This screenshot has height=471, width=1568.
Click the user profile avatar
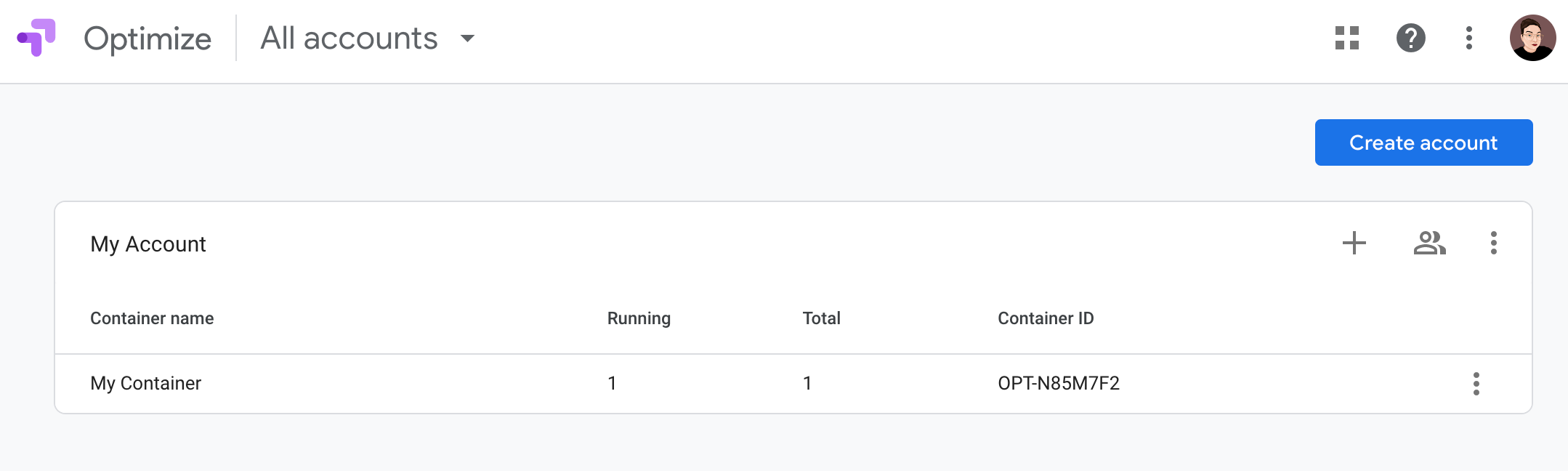[1532, 38]
